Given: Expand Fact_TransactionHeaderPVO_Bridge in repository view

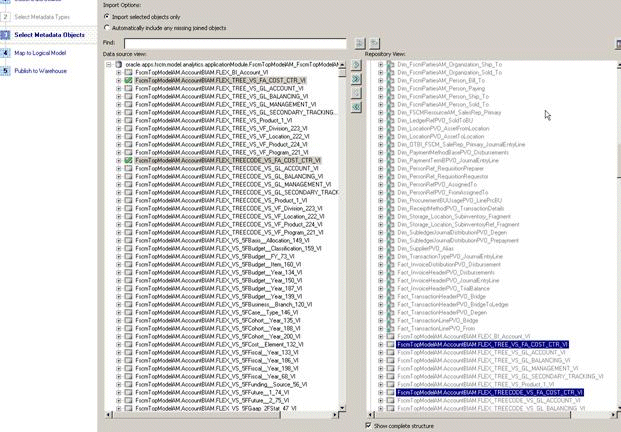Looking at the screenshot, I should tap(381, 296).
